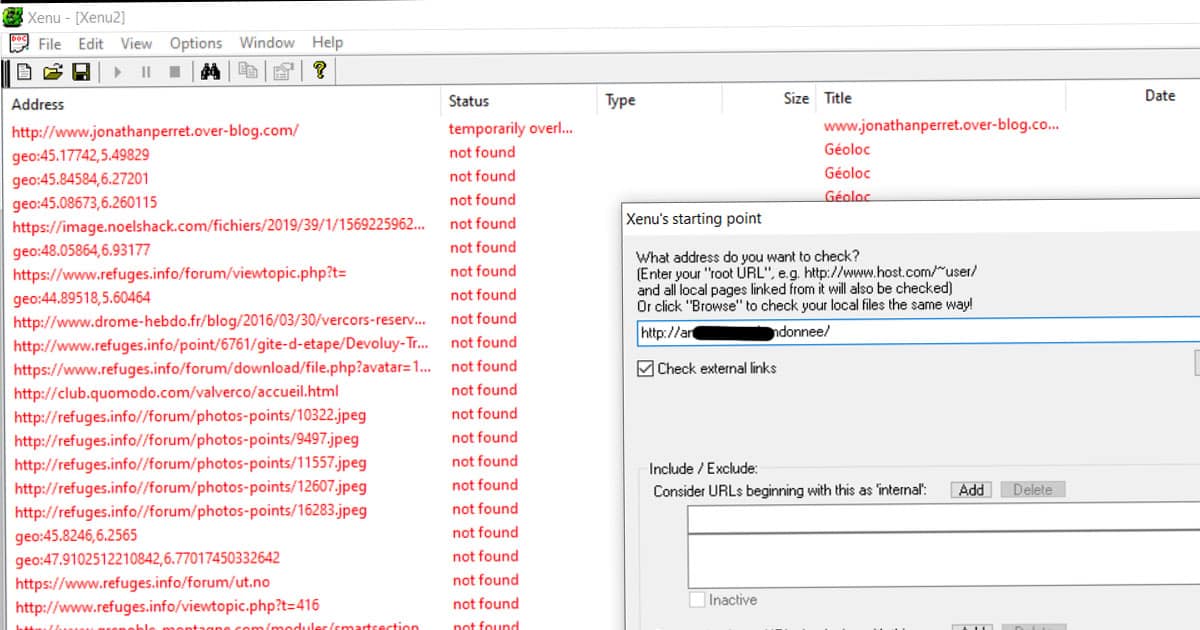Click the root URL address input field
The image size is (1200, 630).
point(918,332)
